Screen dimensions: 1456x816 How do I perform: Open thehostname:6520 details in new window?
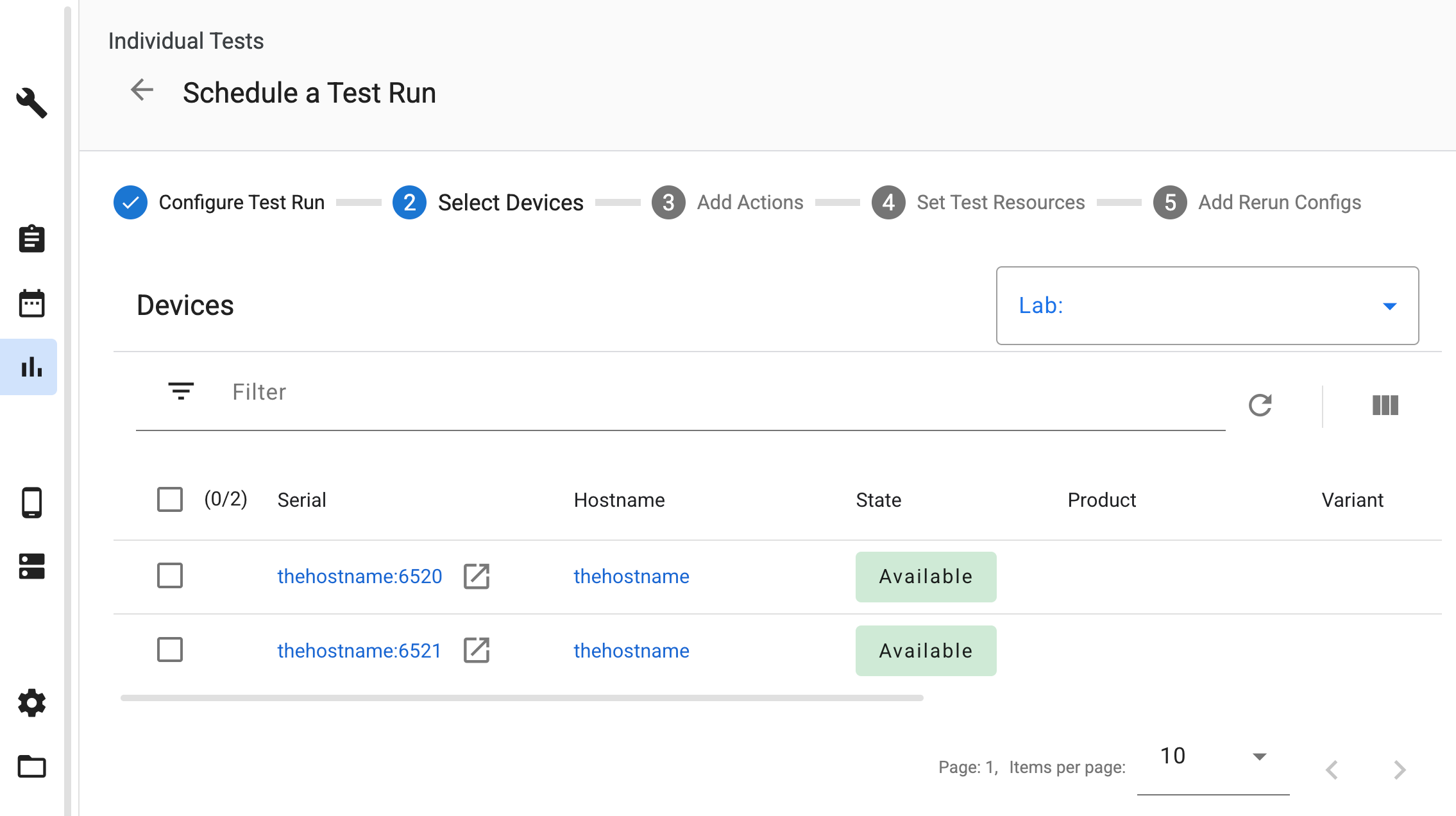coord(477,576)
